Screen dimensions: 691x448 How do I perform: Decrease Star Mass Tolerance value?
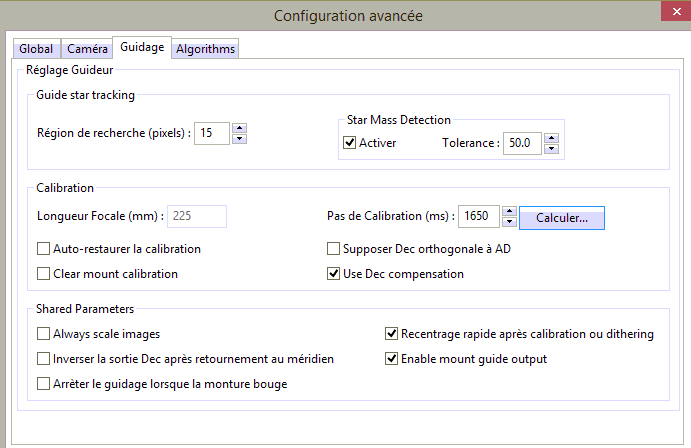(552, 149)
